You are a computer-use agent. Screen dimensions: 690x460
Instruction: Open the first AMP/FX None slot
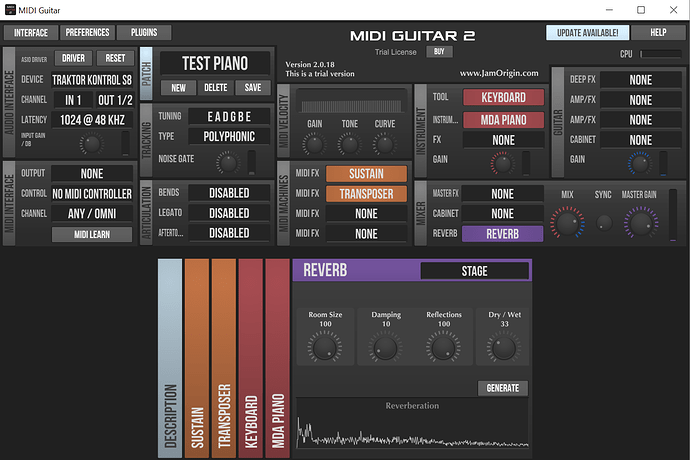tap(641, 100)
